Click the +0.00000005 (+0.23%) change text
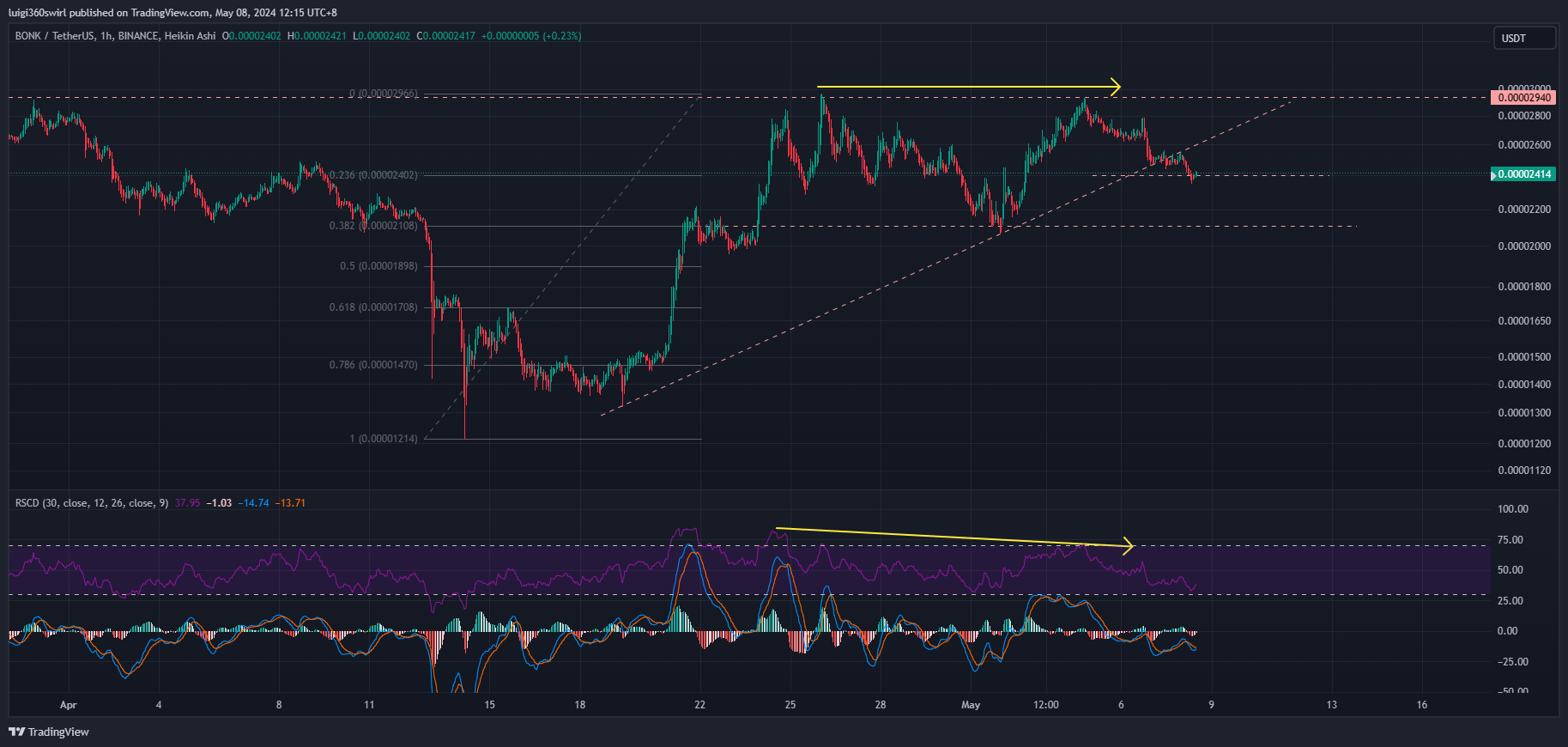The image size is (1568, 747). (531, 36)
